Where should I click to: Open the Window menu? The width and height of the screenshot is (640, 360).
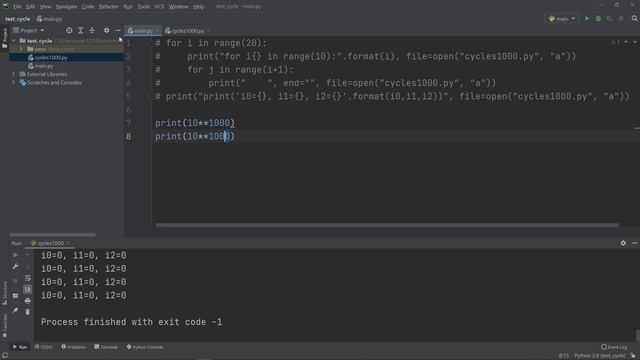pyautogui.click(x=178, y=7)
